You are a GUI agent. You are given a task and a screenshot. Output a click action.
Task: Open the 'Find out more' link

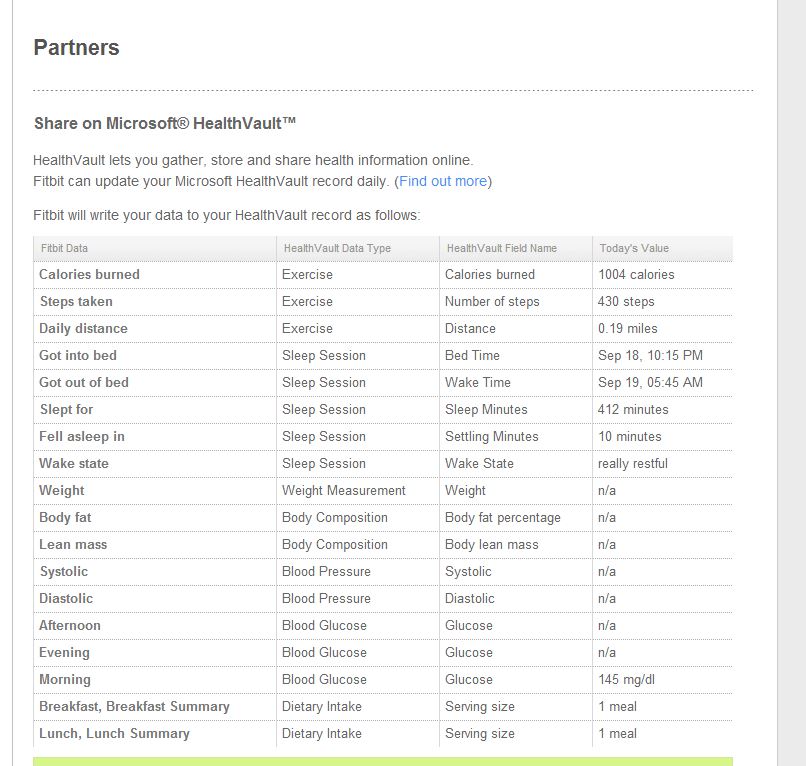(443, 181)
